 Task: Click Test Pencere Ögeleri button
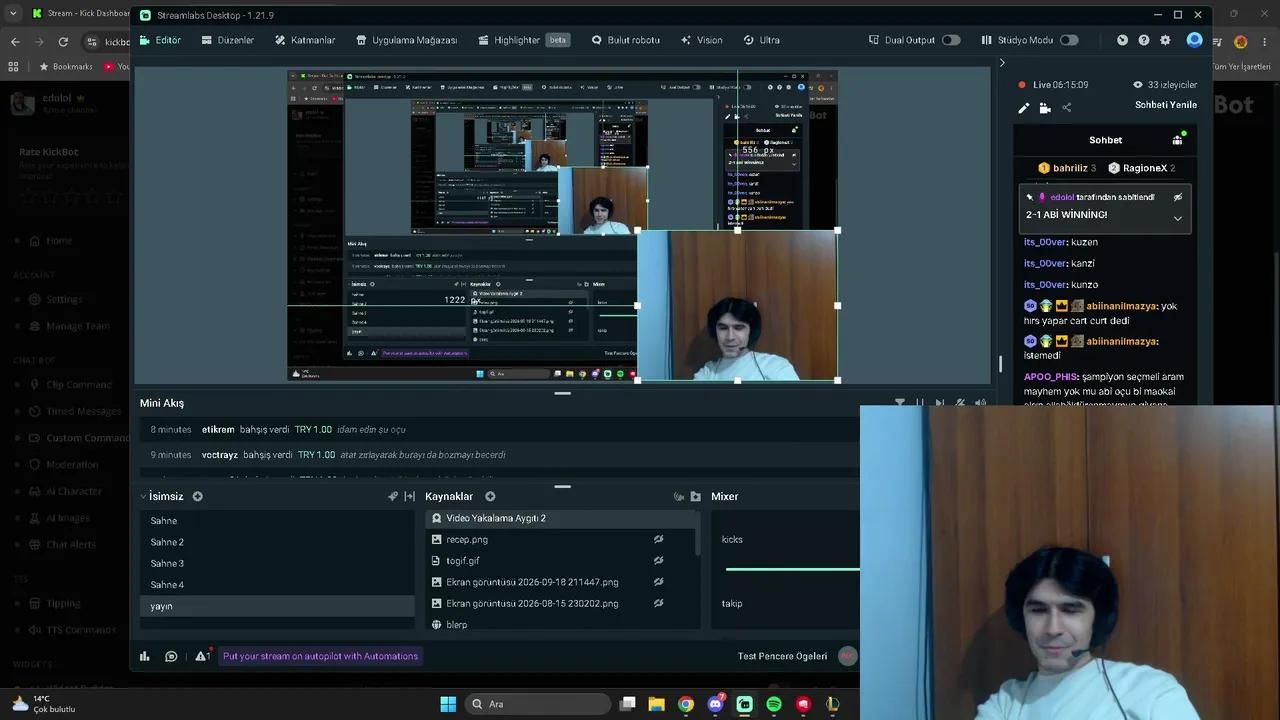click(782, 656)
